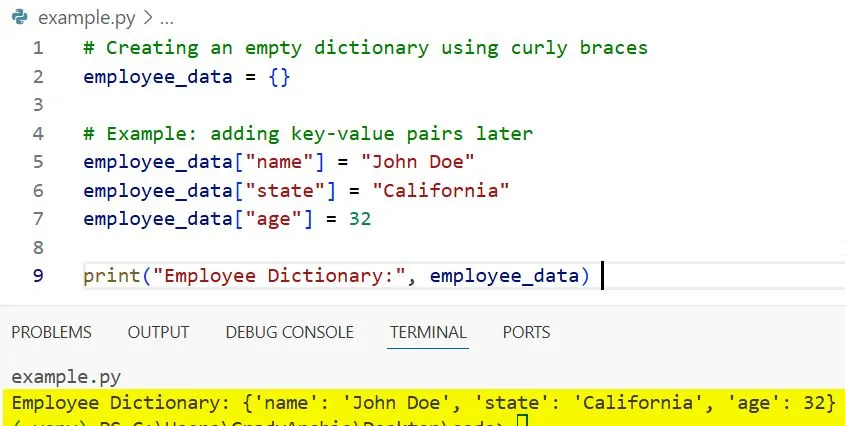
Task: Expand the breadcrumb ellipsis after example.py
Action: click(x=166, y=18)
